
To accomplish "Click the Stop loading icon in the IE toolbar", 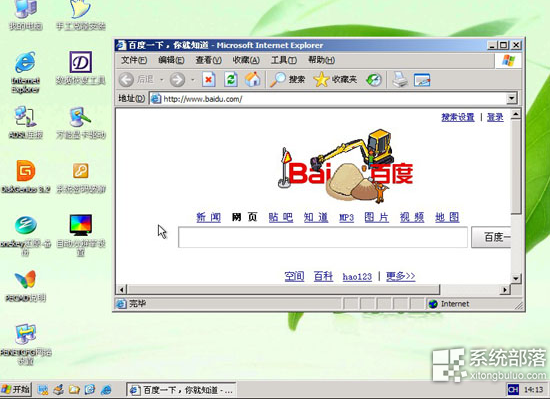I will tap(208, 80).
